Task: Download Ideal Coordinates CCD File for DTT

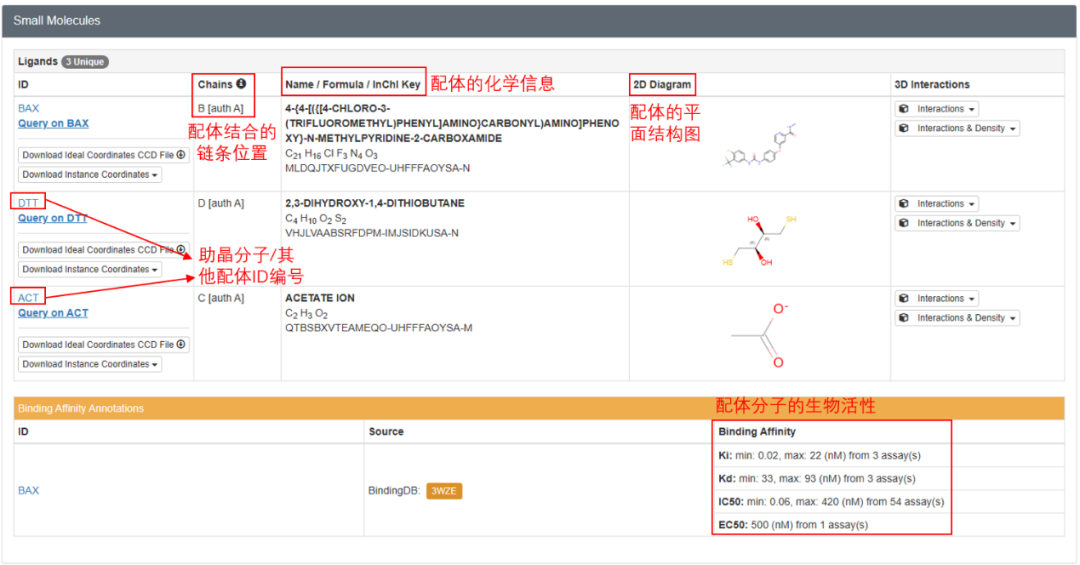Action: pos(103,249)
